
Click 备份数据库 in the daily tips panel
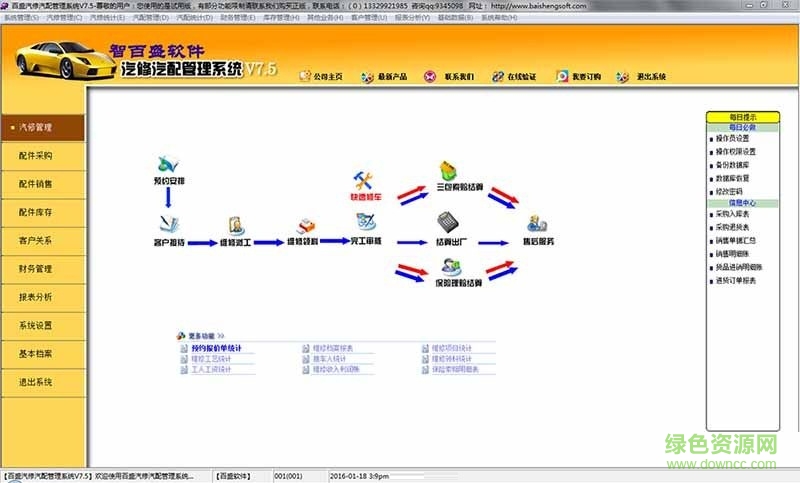(x=735, y=165)
